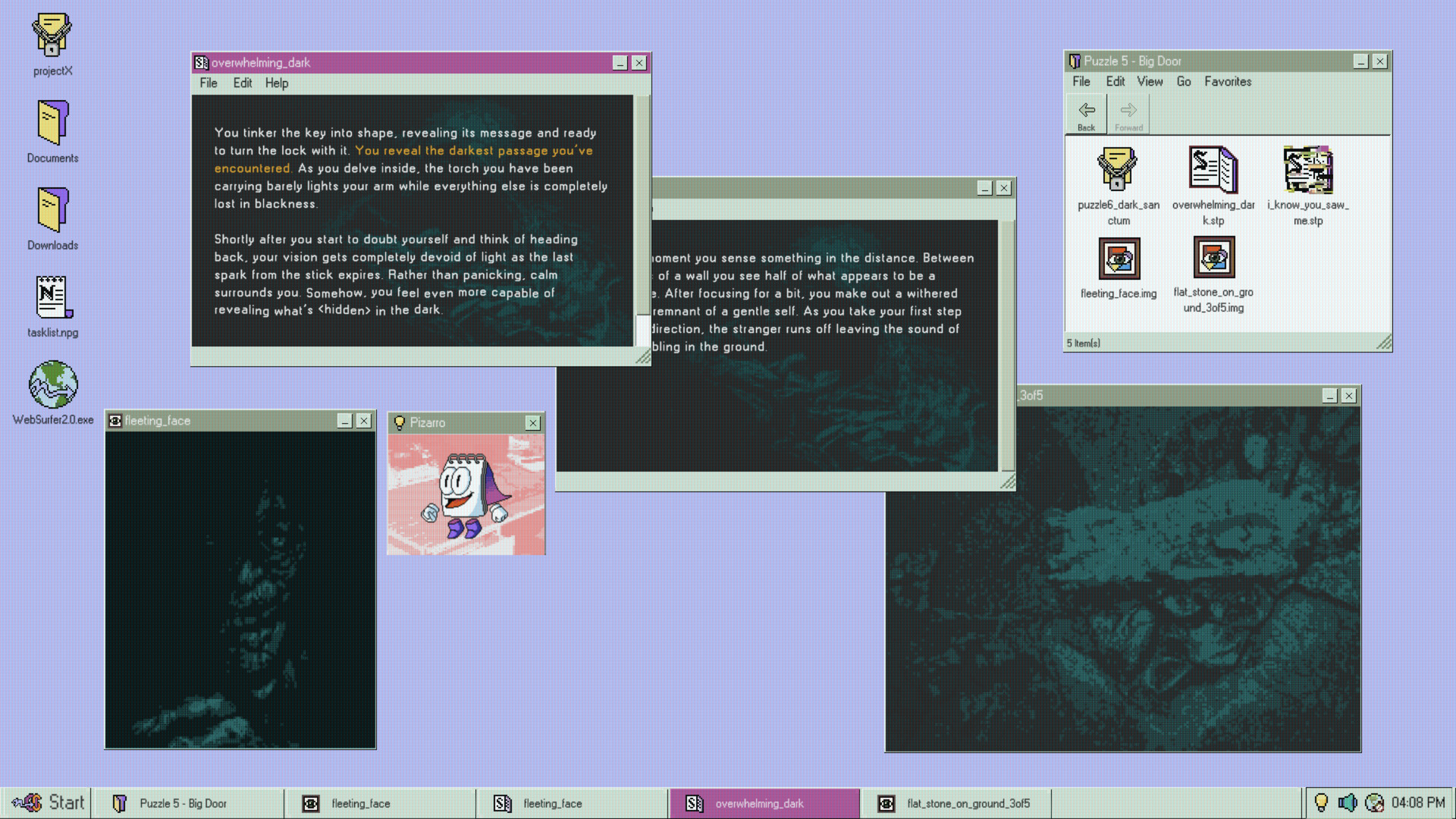Open flat_stone_on_ground_3of5.img file

[1213, 258]
